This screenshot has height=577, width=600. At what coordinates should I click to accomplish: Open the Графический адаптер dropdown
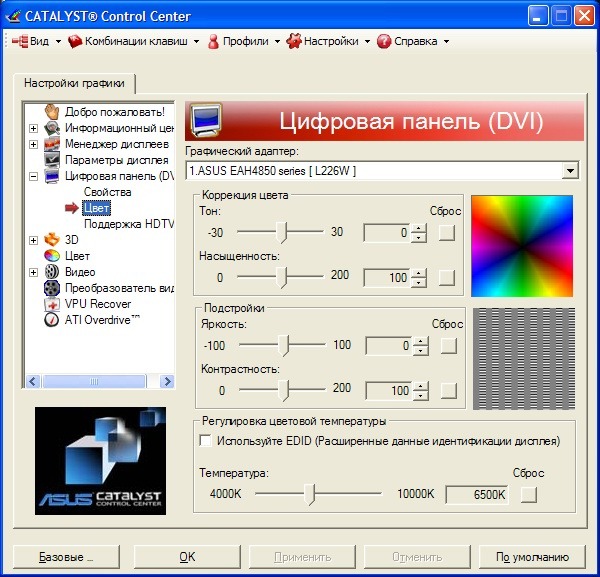coord(570,171)
